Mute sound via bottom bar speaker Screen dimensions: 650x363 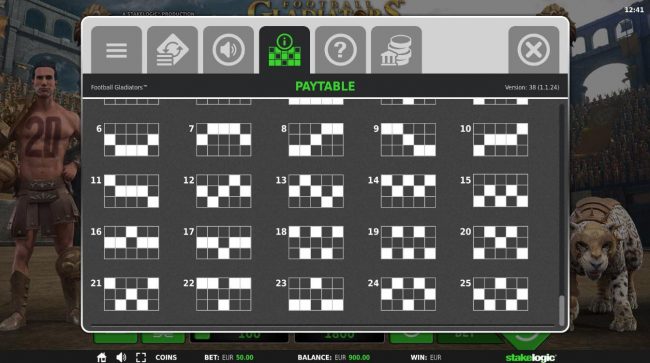click(x=121, y=357)
